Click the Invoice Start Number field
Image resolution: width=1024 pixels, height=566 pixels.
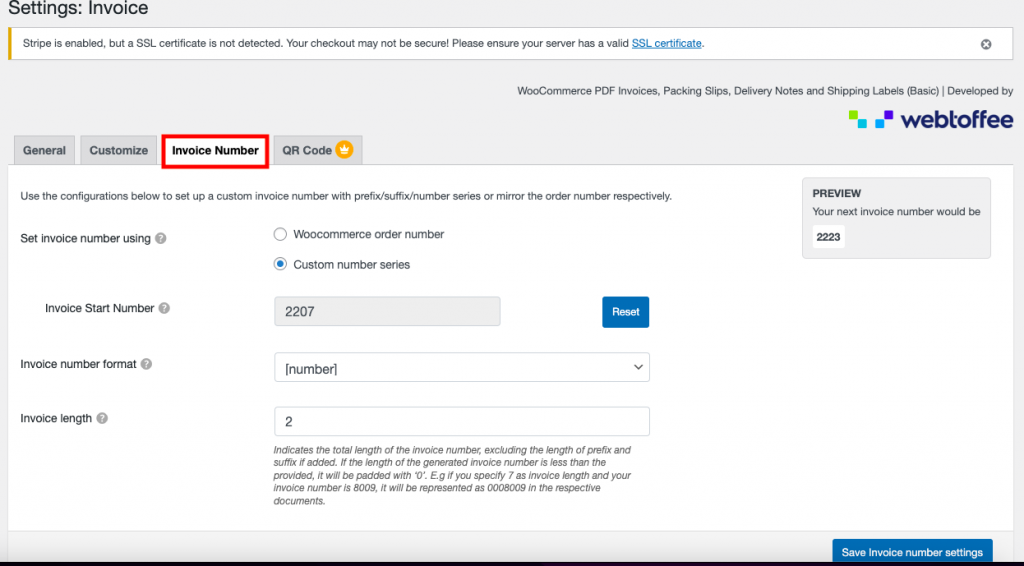click(387, 311)
